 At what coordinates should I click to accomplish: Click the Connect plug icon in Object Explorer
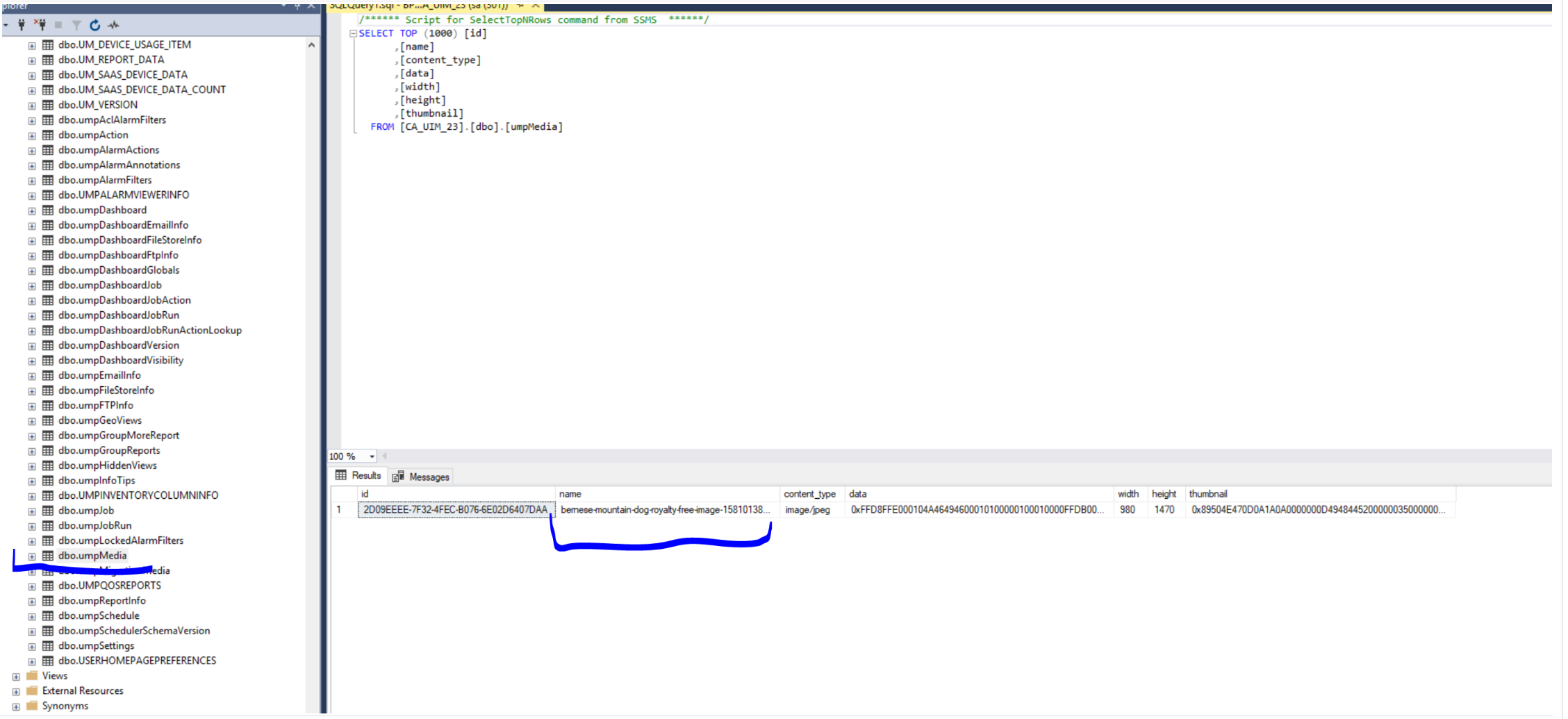(x=22, y=25)
